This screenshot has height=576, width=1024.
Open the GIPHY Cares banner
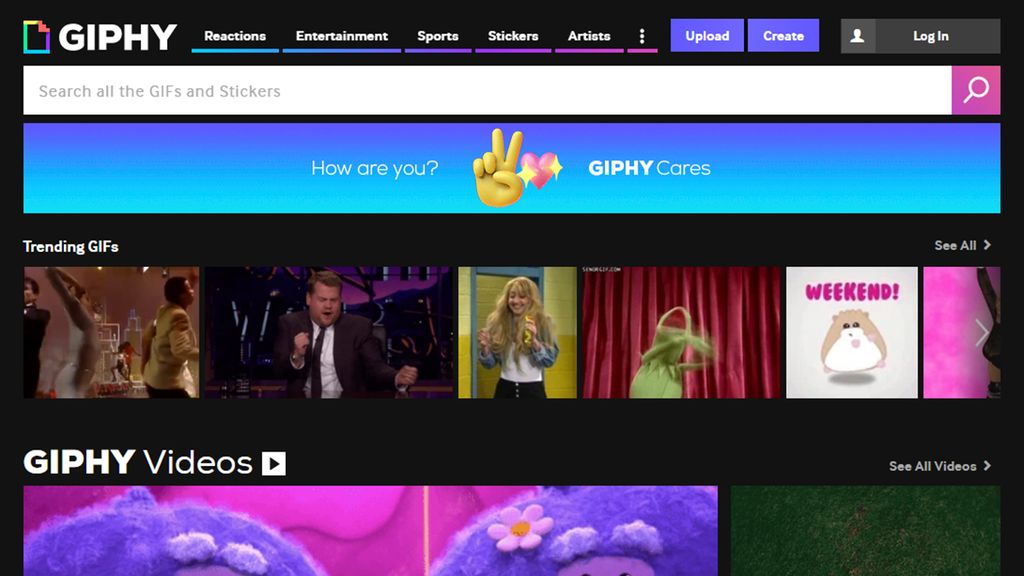coord(512,167)
